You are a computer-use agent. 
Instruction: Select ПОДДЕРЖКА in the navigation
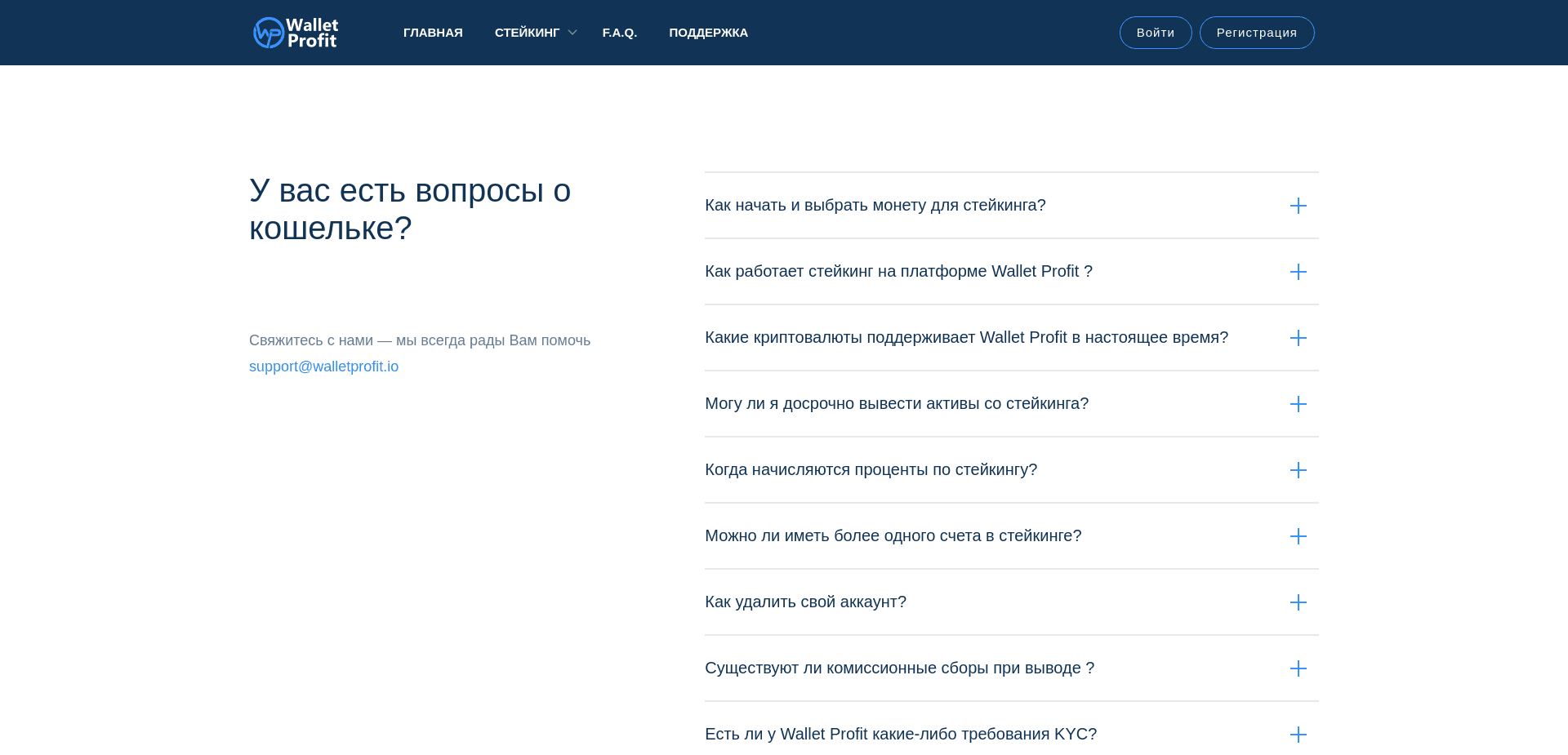pos(708,33)
